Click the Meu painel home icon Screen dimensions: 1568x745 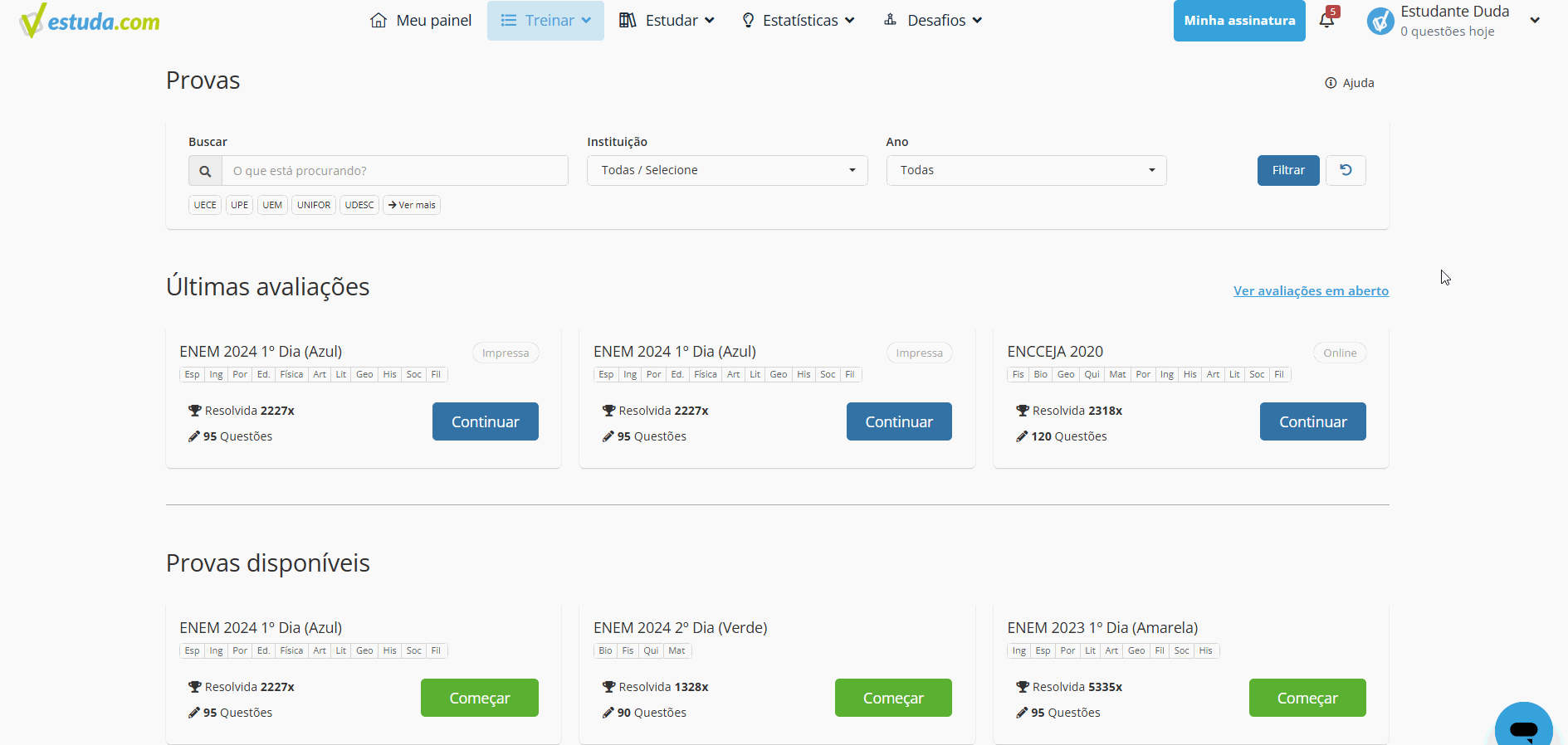point(379,21)
